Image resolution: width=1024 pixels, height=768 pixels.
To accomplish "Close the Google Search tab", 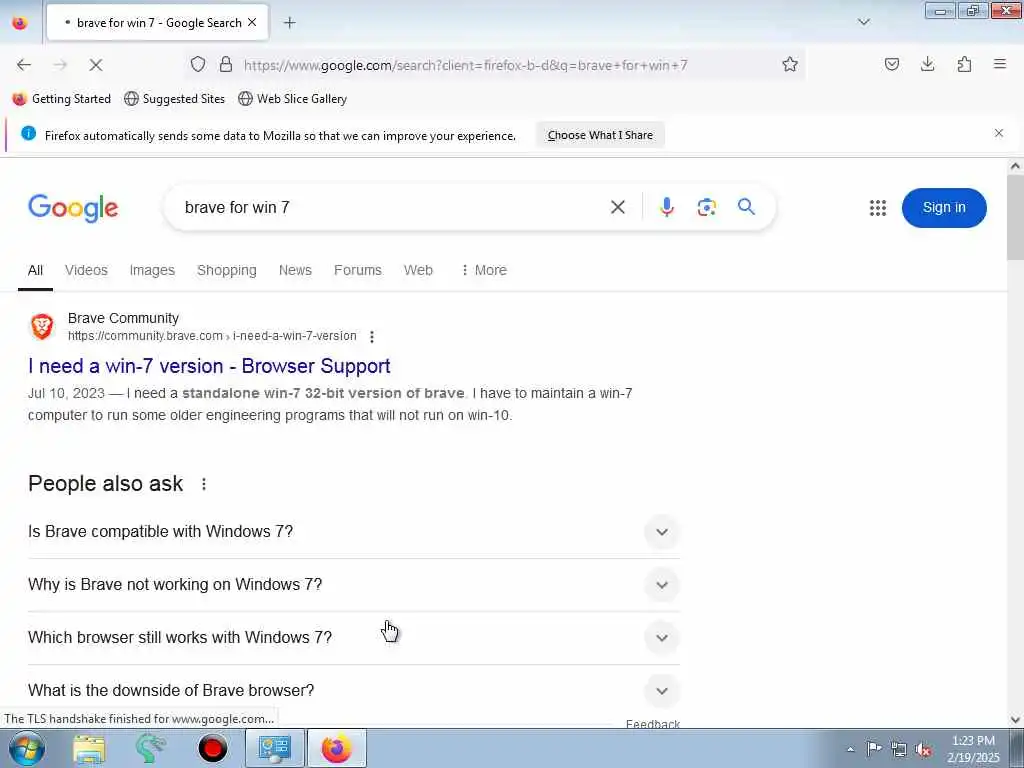I will coord(252,22).
